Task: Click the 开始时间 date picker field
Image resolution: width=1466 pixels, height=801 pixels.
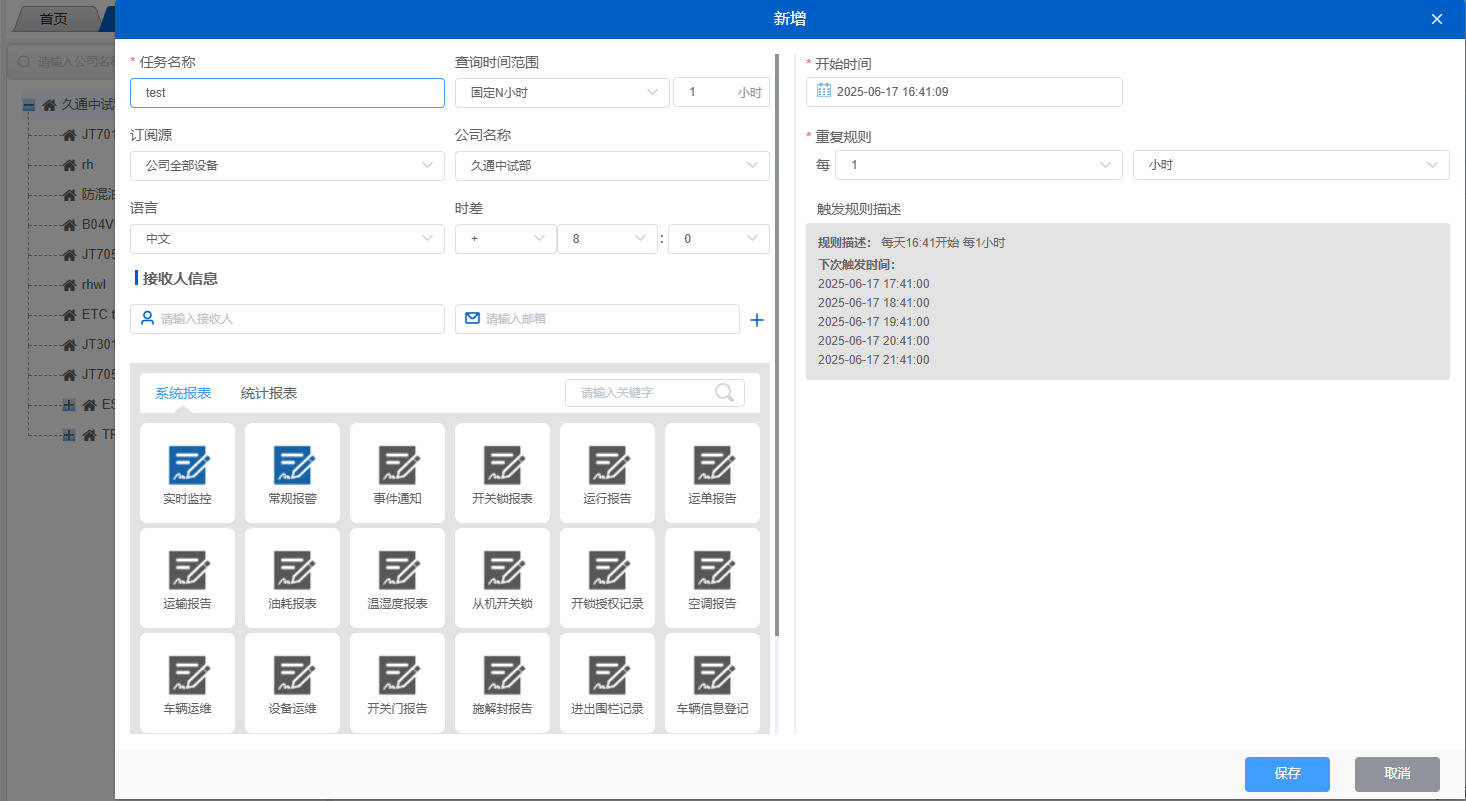Action: coord(964,92)
